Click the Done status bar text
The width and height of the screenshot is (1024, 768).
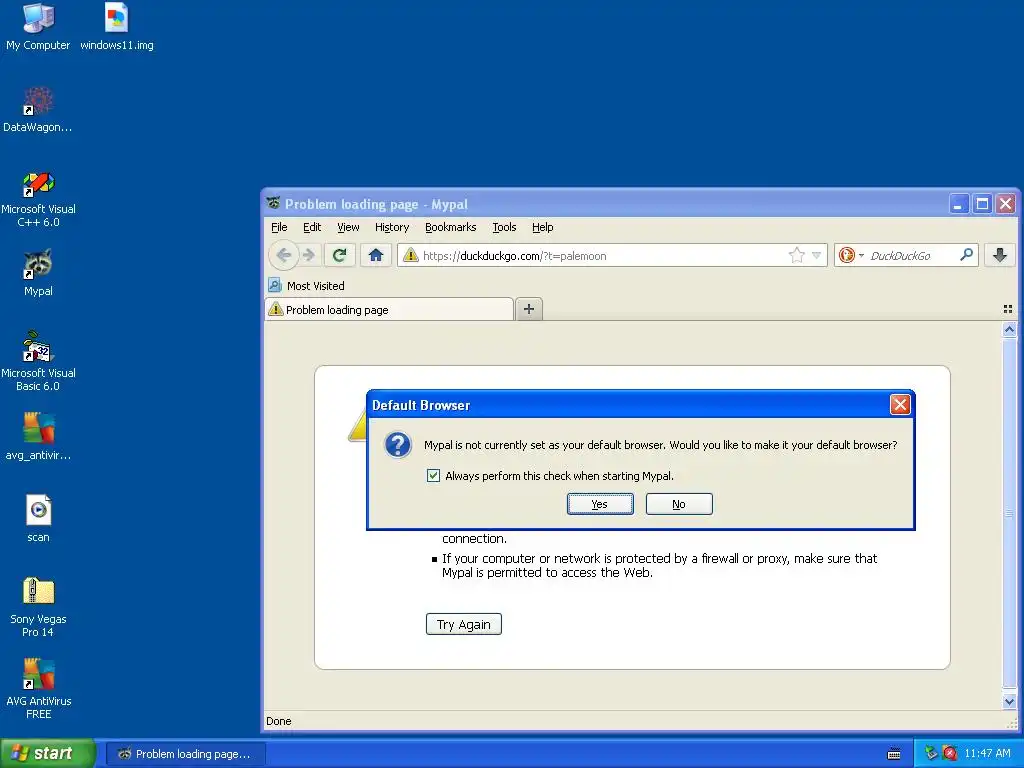(279, 721)
